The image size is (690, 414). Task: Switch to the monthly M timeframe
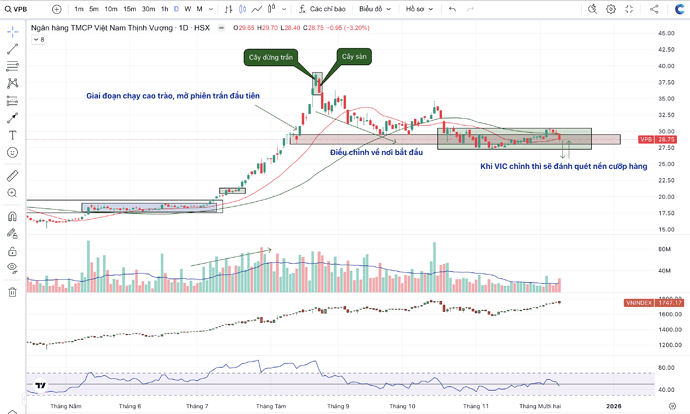pyautogui.click(x=199, y=9)
